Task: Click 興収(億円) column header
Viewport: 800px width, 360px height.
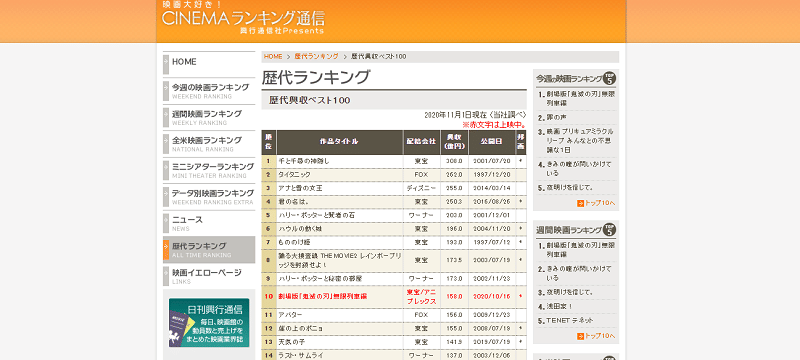Action: click(x=454, y=142)
